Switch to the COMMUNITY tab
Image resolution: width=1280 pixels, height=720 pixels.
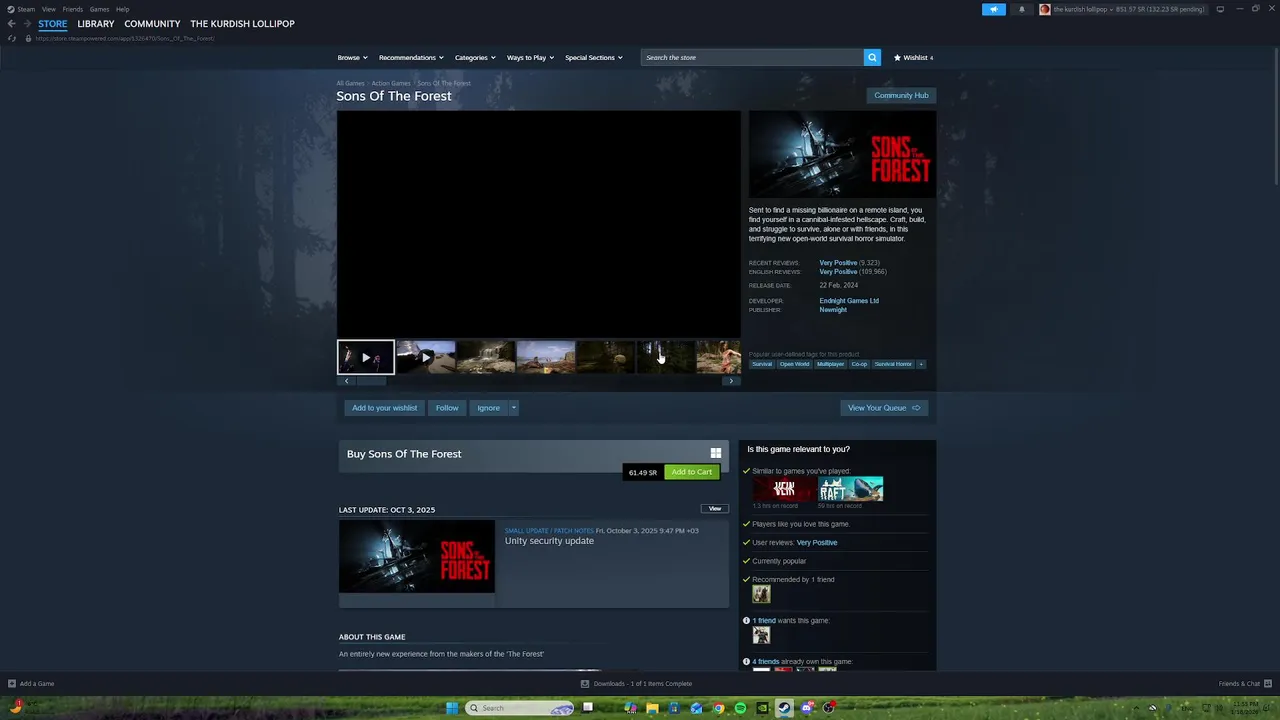(152, 24)
